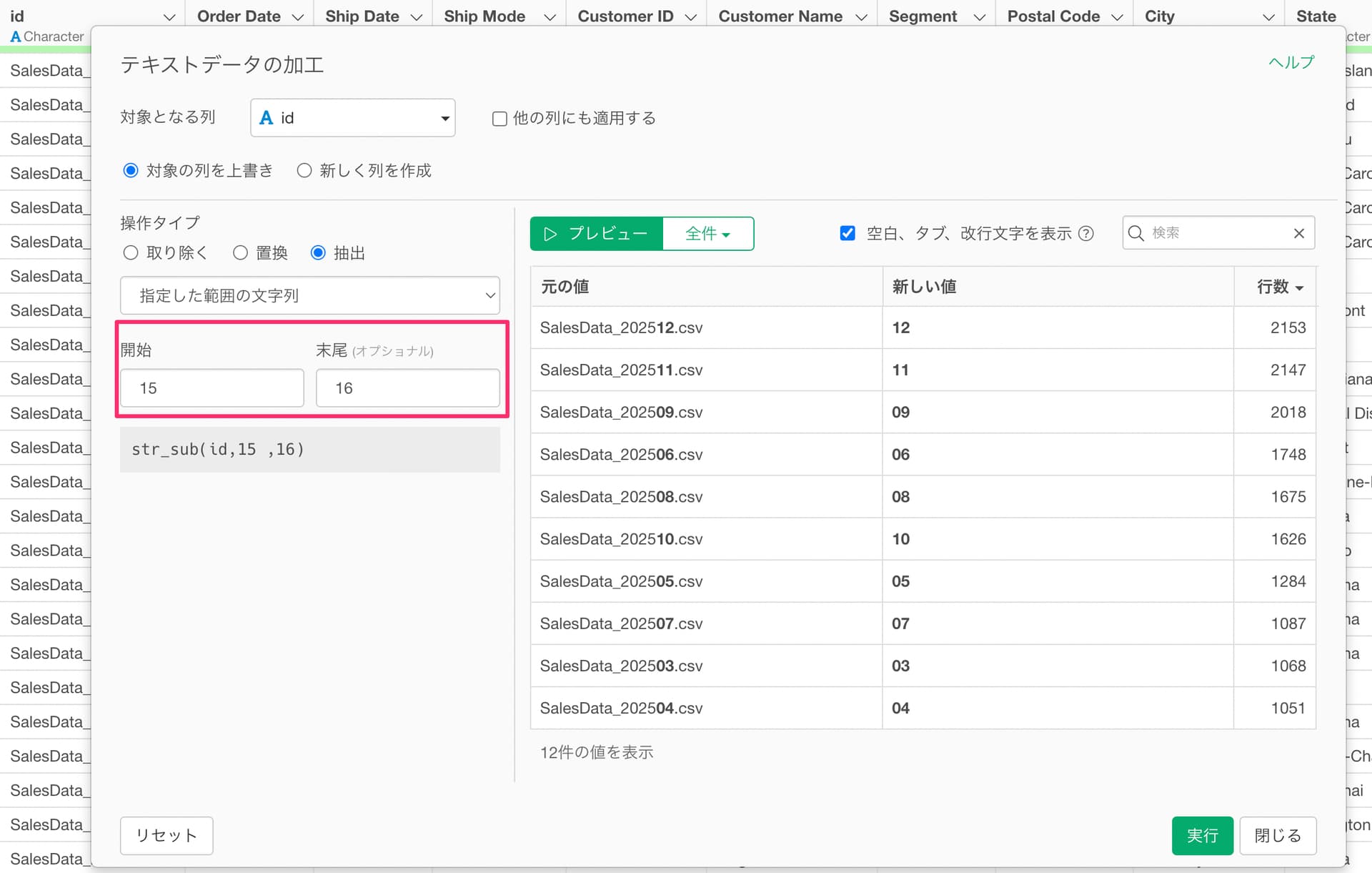The height and width of the screenshot is (873, 1372).
Task: Enable 他の列にも適用する checkbox
Action: click(x=500, y=119)
